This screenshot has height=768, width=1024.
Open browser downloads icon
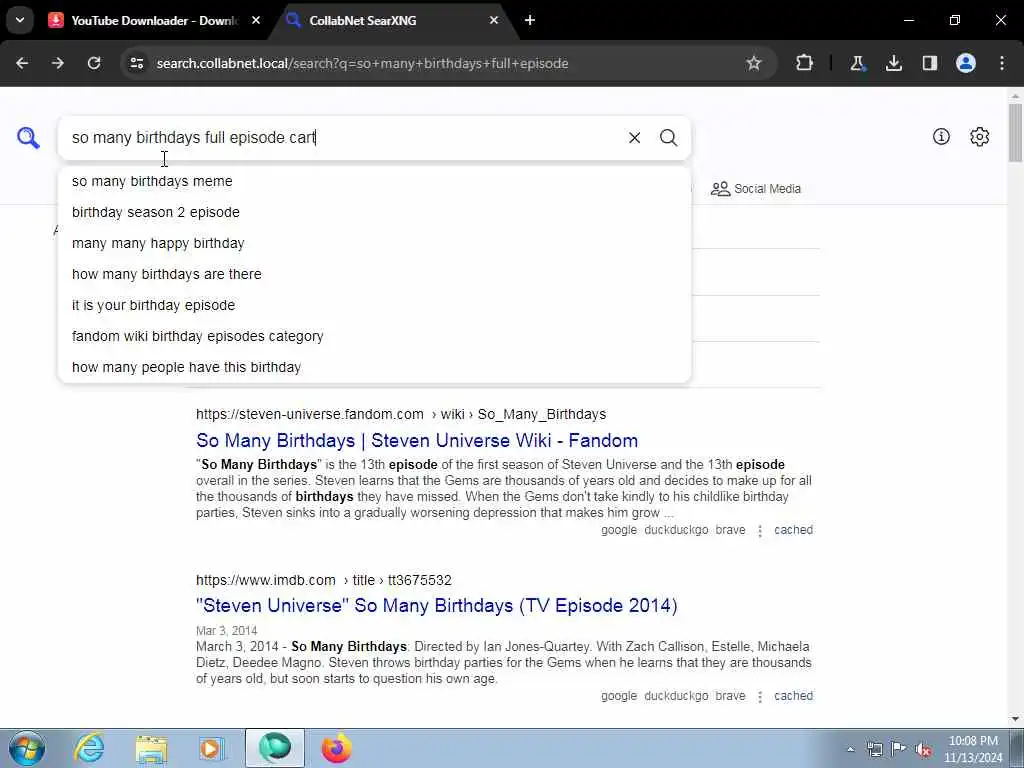pos(893,63)
